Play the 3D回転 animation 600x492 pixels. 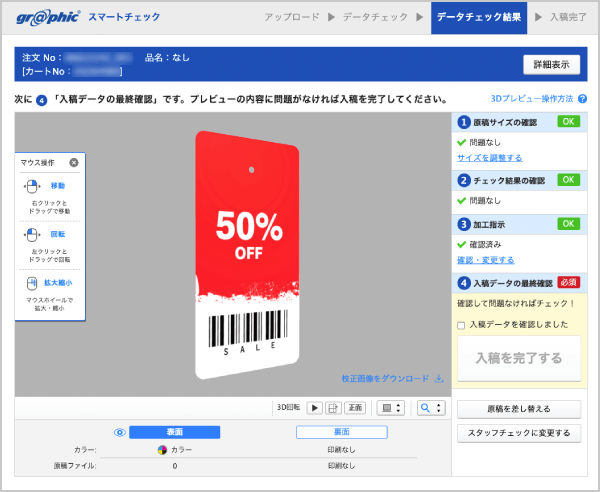pos(315,408)
